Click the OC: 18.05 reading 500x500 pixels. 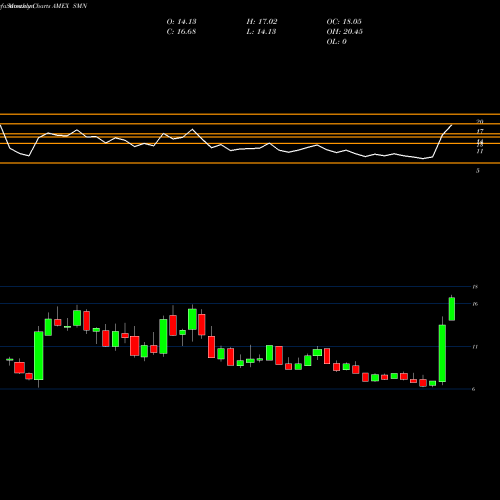[x=344, y=22]
